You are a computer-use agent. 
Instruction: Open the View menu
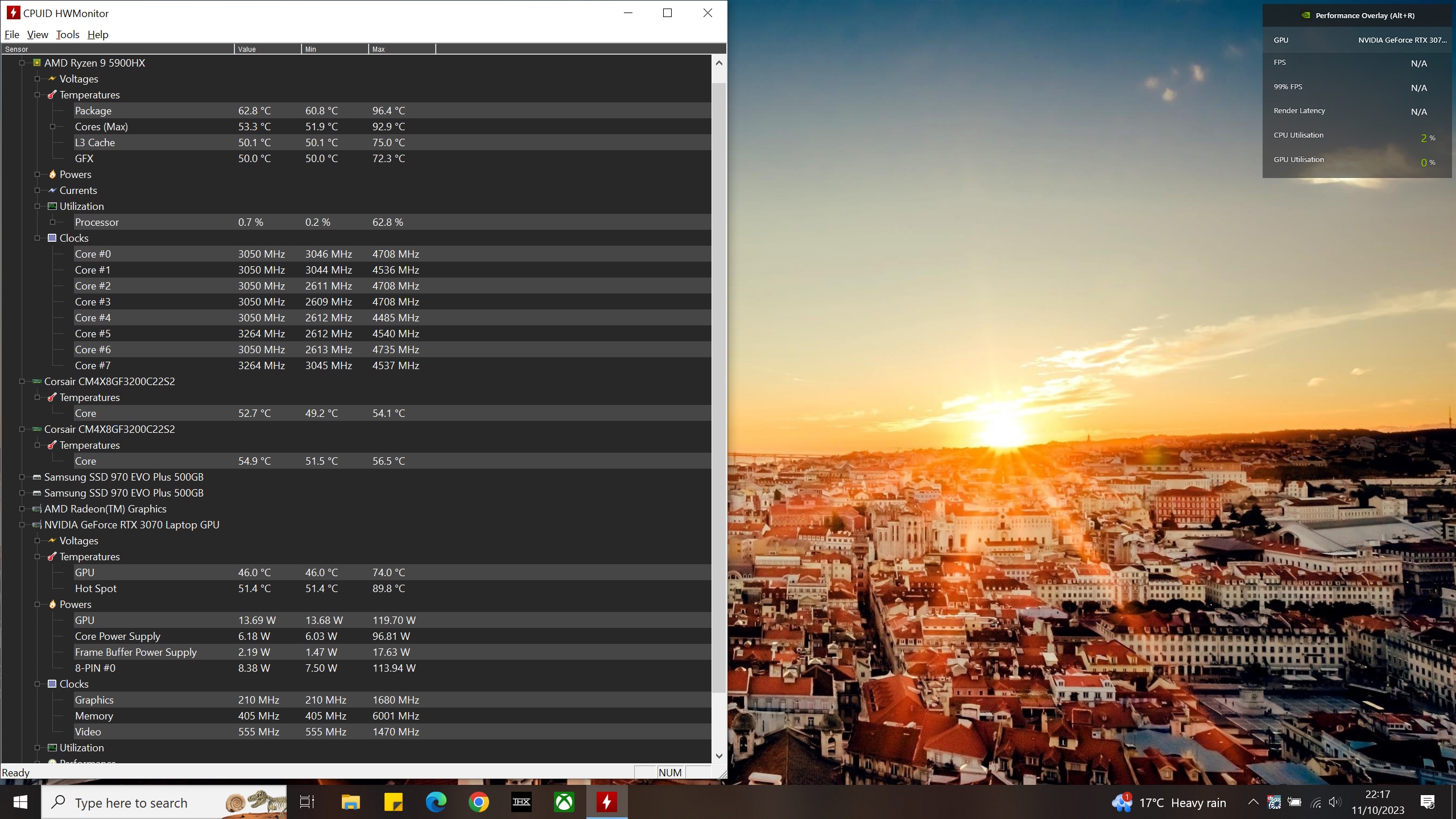coord(38,35)
